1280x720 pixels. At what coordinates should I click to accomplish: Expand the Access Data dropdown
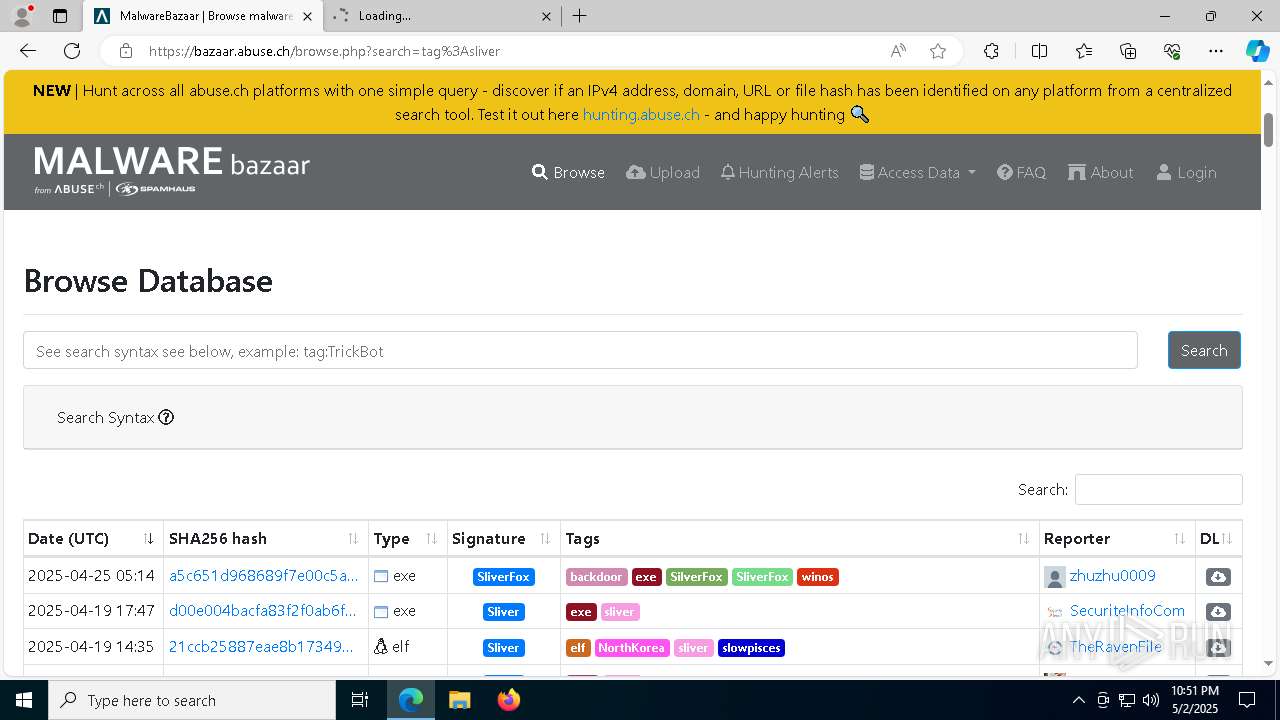point(917,172)
